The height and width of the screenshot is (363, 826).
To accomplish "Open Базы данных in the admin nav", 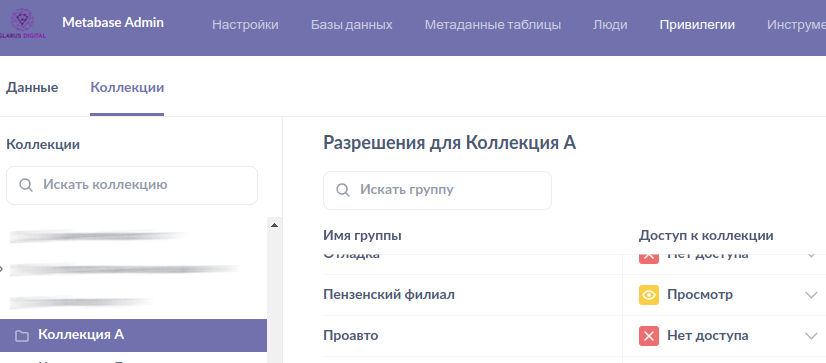I will [351, 25].
